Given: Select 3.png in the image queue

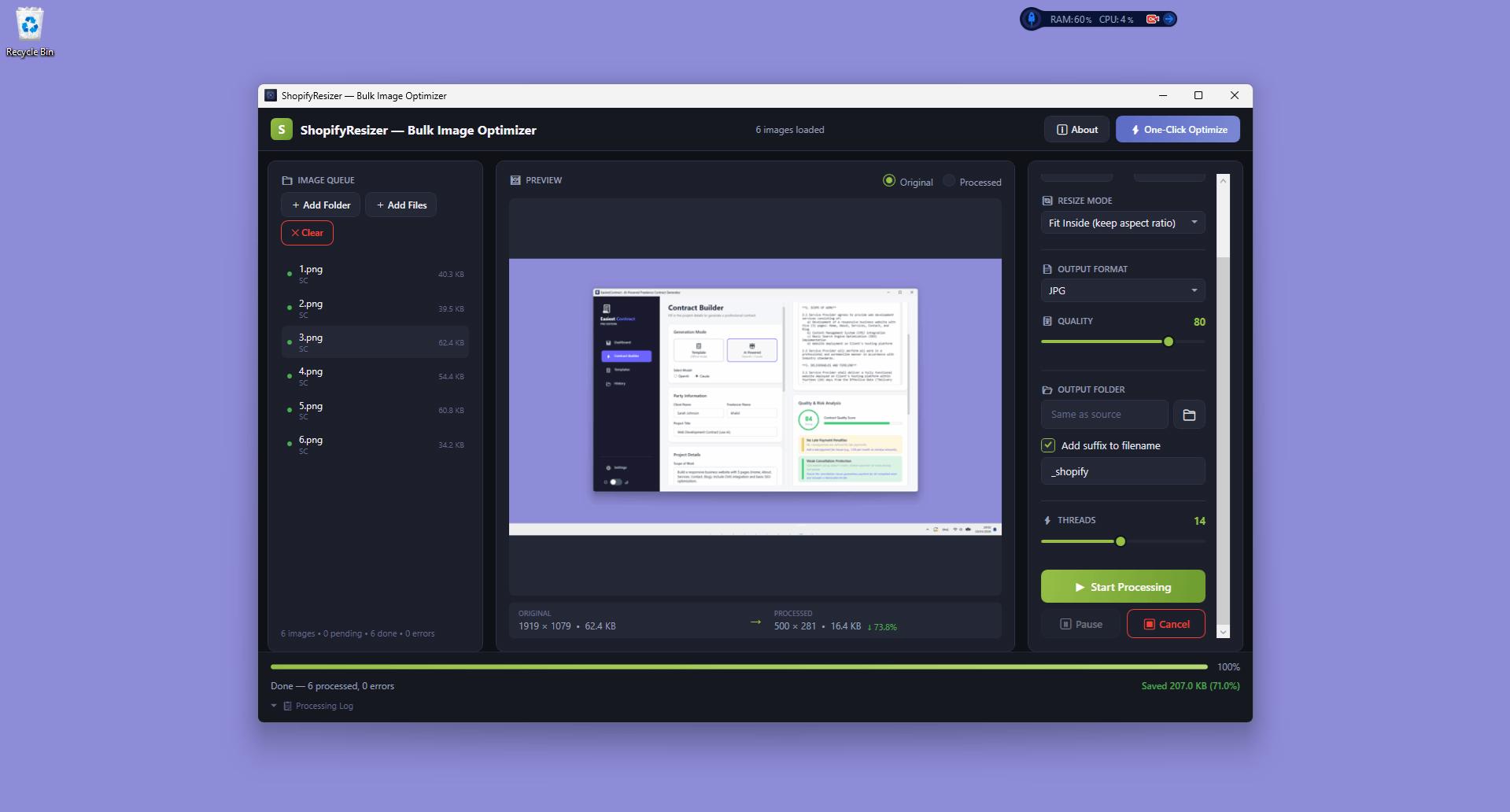Looking at the screenshot, I should coord(375,342).
